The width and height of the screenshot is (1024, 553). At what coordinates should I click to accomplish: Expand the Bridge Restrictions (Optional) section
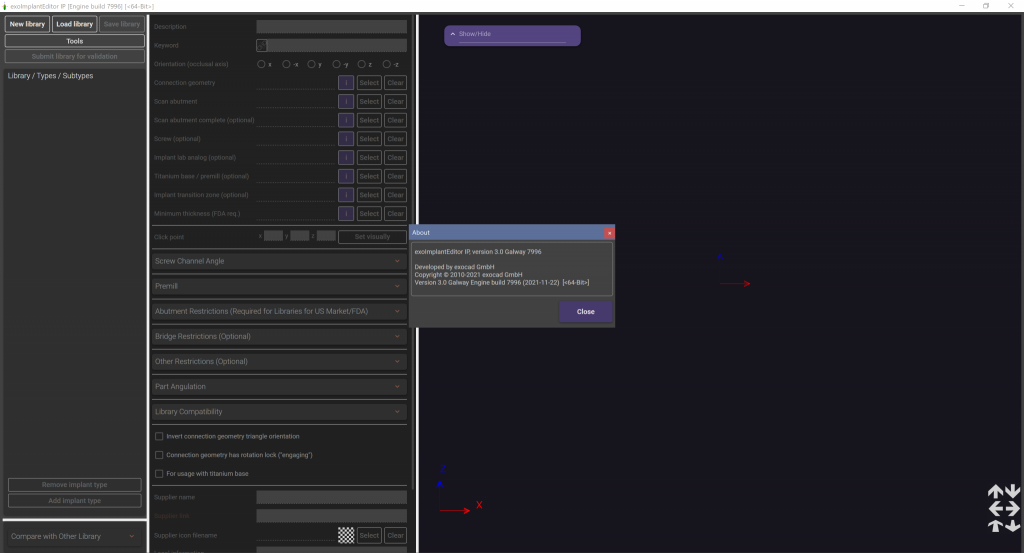[x=279, y=336]
